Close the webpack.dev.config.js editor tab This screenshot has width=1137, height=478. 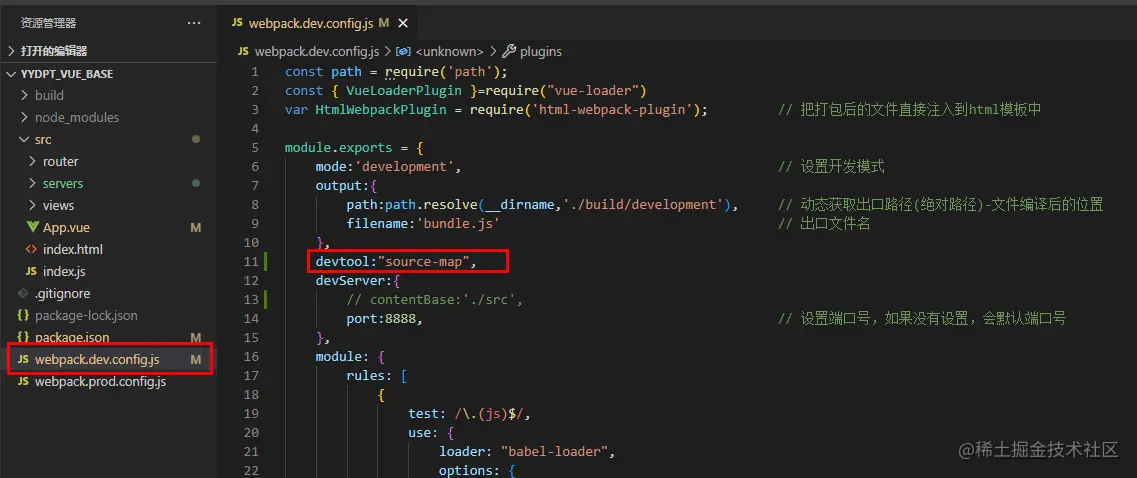(x=403, y=23)
